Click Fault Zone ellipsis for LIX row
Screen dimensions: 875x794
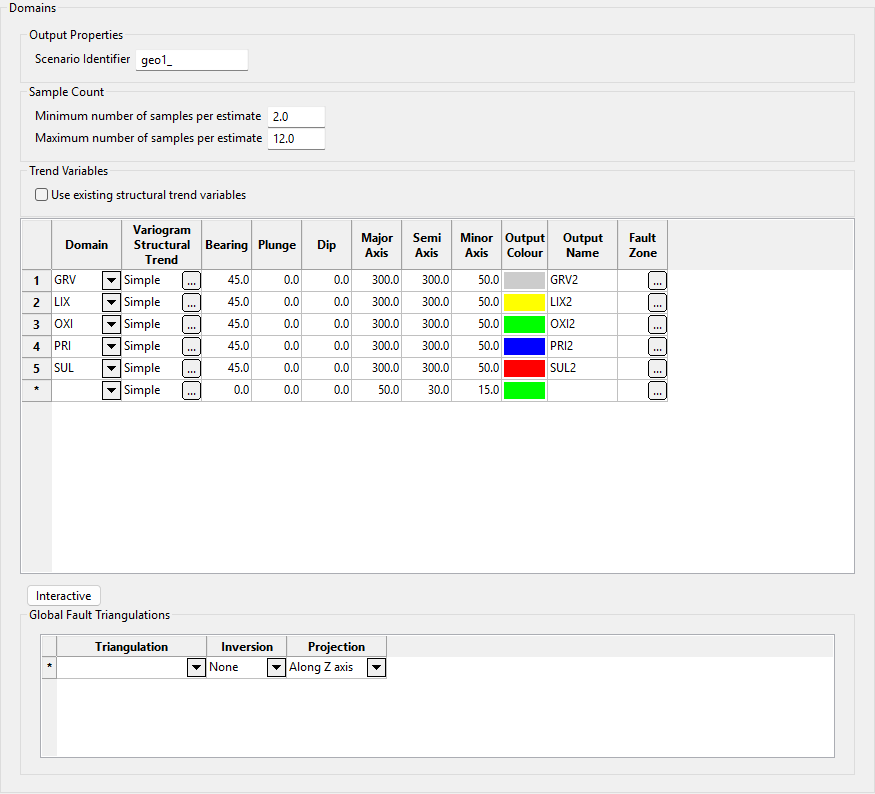click(657, 303)
